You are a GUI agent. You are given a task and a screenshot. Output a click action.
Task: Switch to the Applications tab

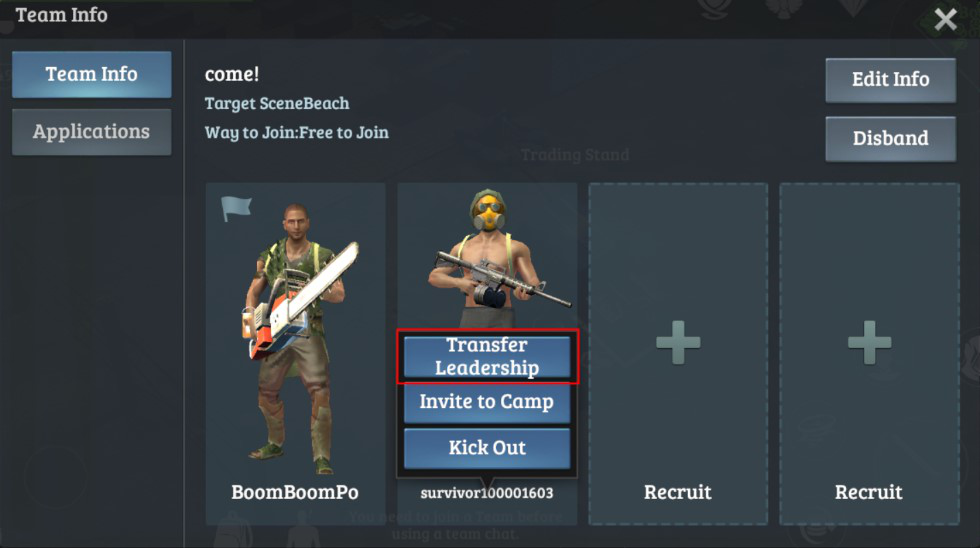click(91, 132)
